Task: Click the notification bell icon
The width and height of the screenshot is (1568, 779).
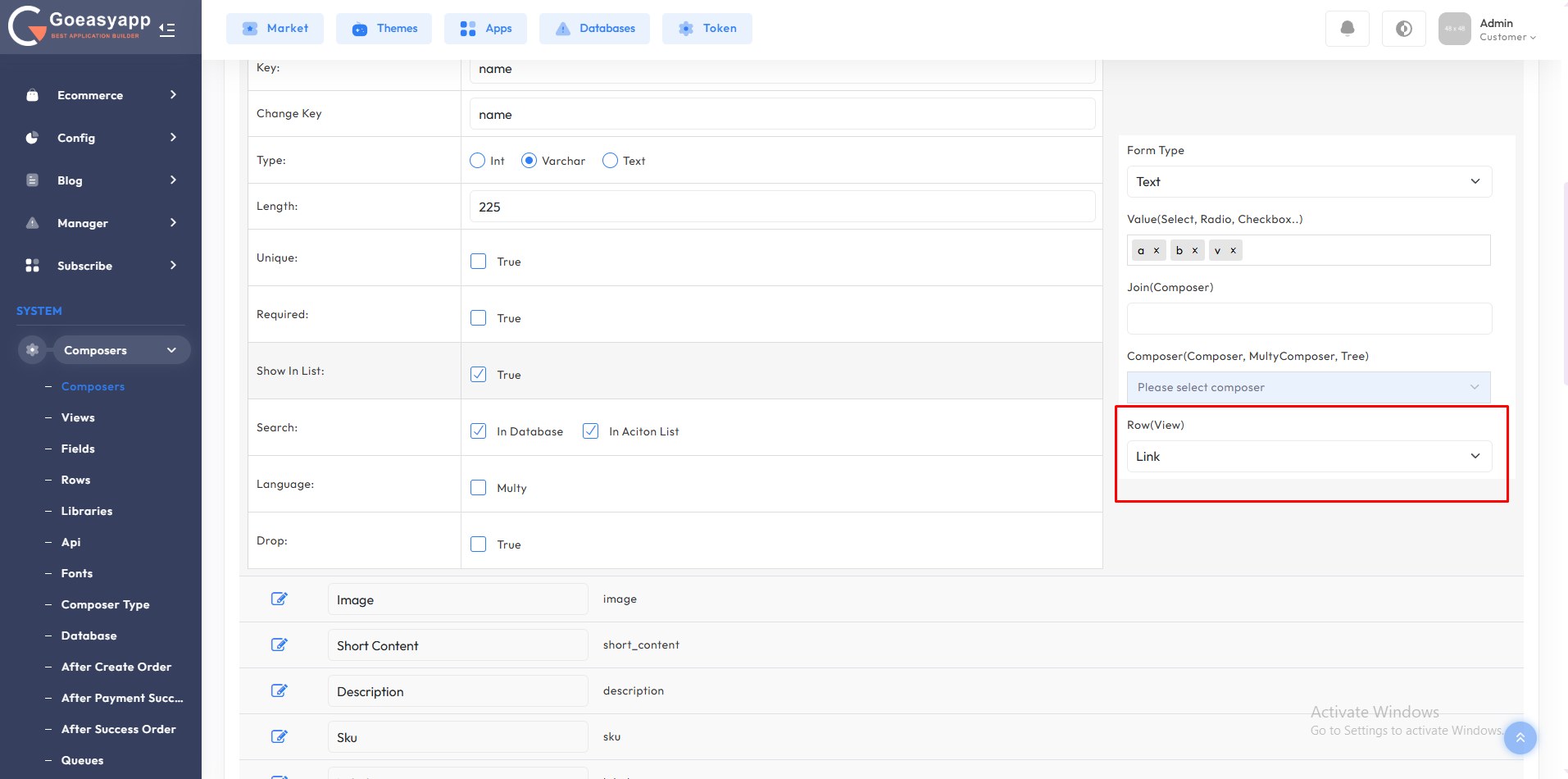Action: (x=1347, y=29)
